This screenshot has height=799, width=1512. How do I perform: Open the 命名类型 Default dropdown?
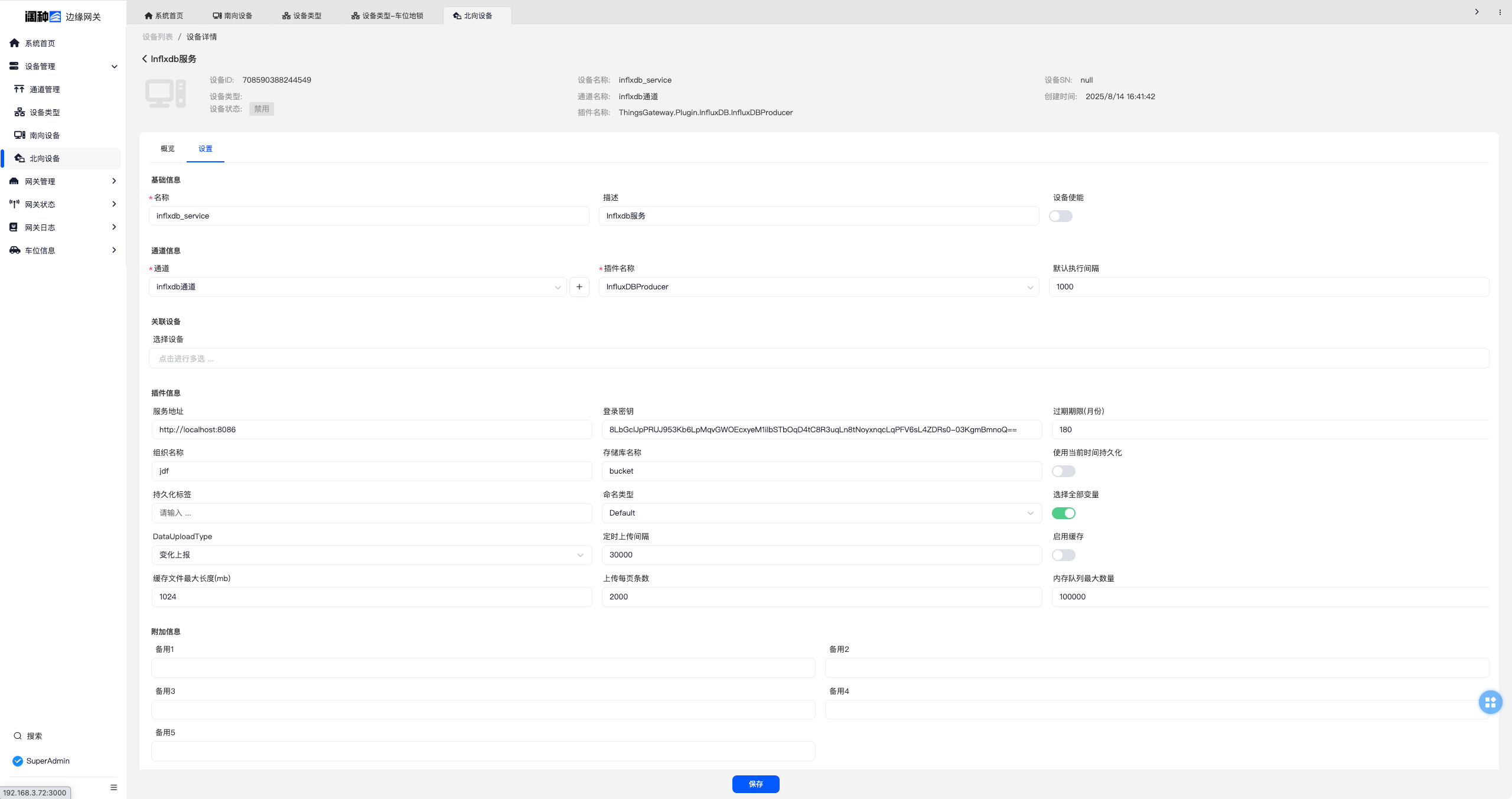pyautogui.click(x=821, y=513)
